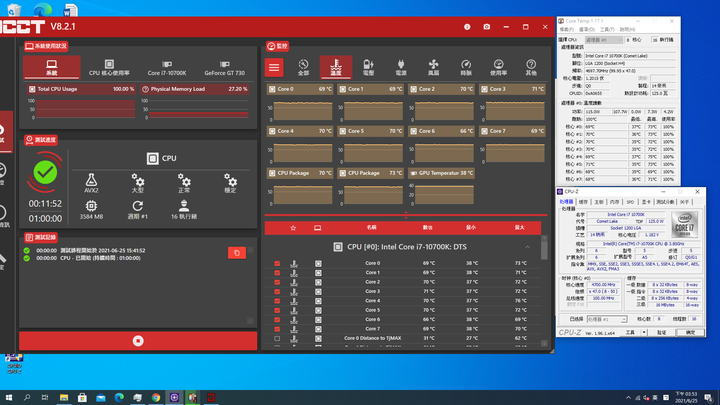The image size is (720, 405).
Task: Copy the test log with red copy button
Action: point(237,253)
